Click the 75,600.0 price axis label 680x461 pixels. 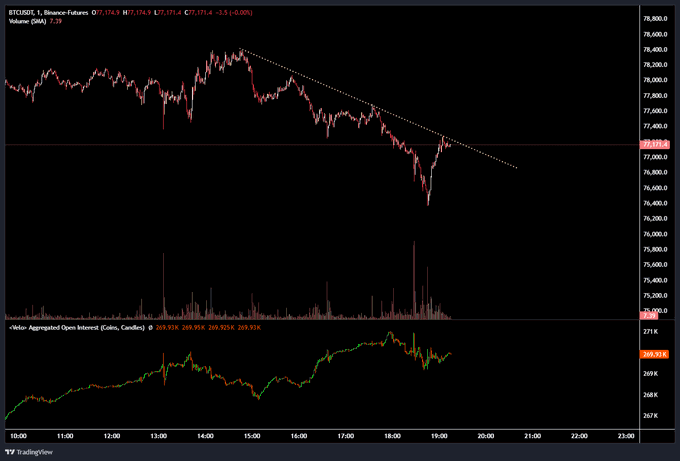(x=655, y=265)
